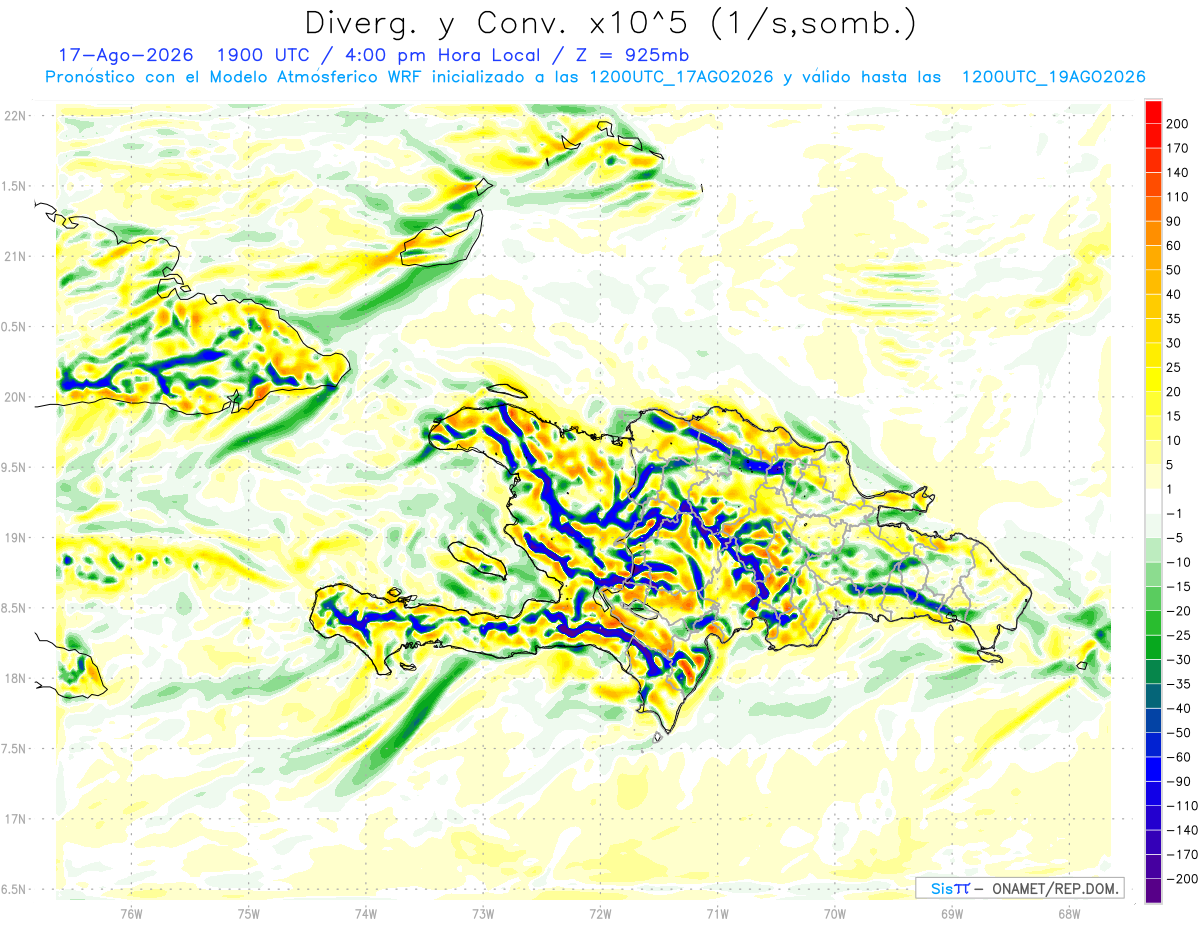The height and width of the screenshot is (927, 1200).
Task: Click the title 'Diverg. y Conv. x10^5 (1/s,somb.)'
Action: coord(610,24)
